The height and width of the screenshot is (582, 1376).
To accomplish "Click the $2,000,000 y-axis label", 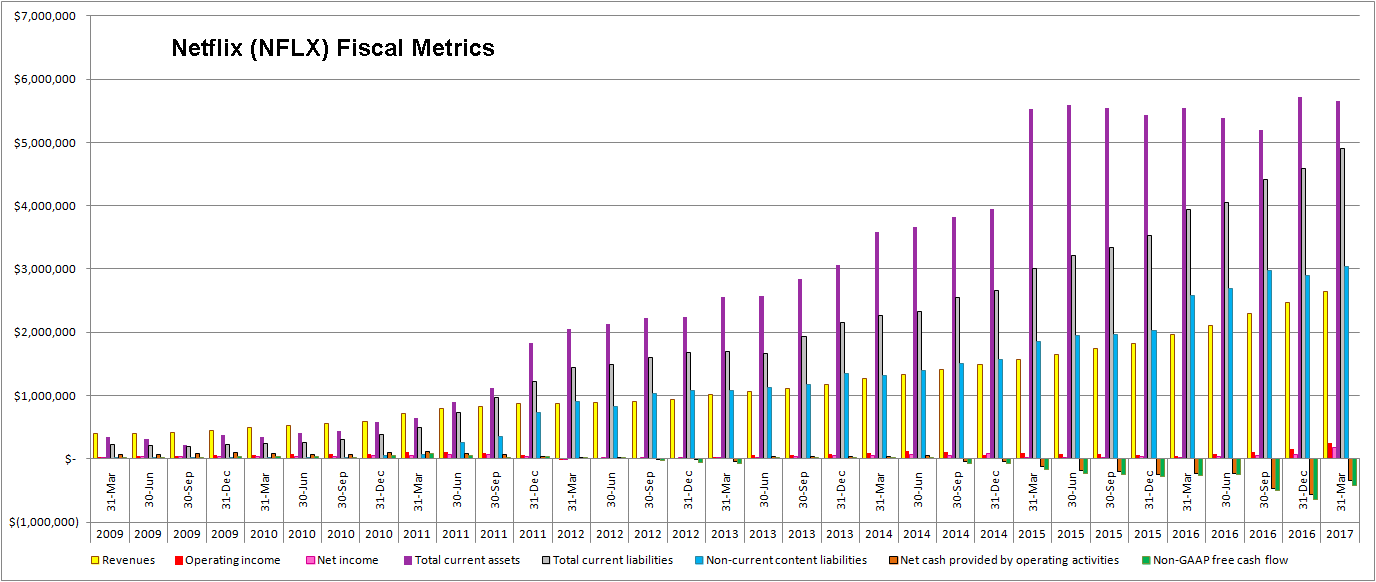I will (47, 332).
